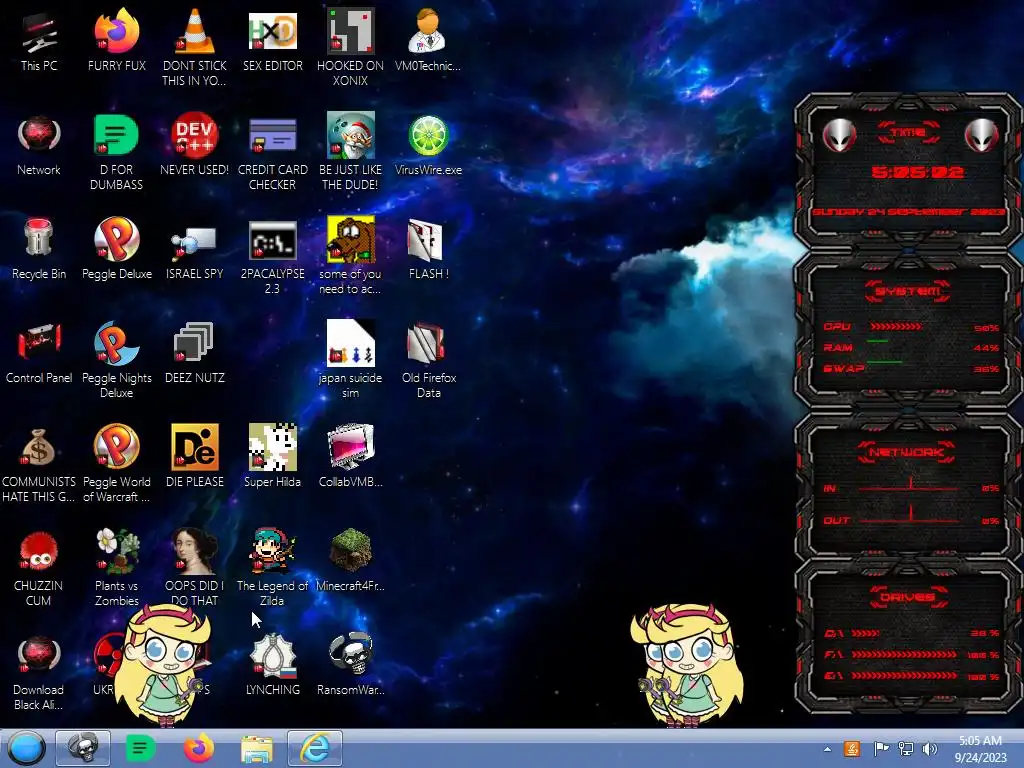Image resolution: width=1024 pixels, height=768 pixels.
Task: Launch the NEVER USED! Dev C++ shortcut
Action: click(194, 145)
